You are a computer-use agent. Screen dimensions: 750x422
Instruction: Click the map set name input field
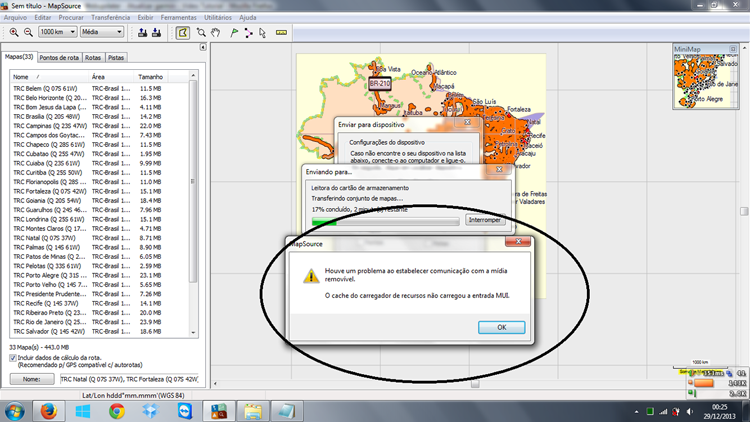click(x=129, y=379)
